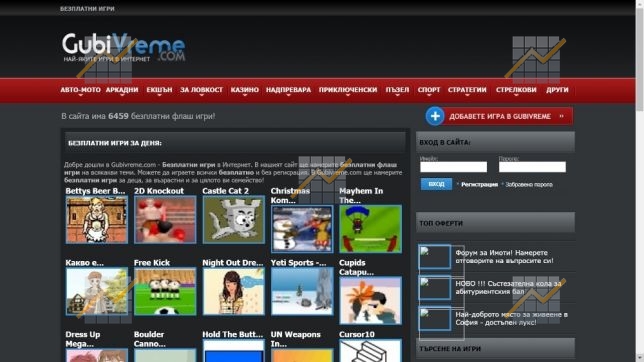Select the Night Out Dress-up game thumbnail

click(x=233, y=291)
